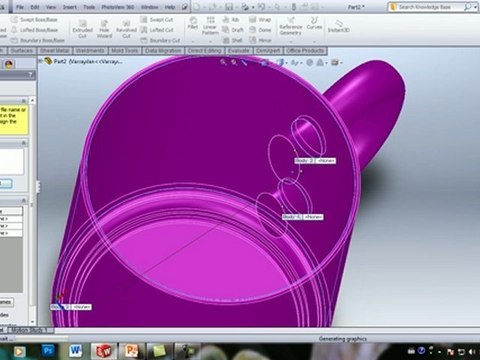This screenshot has width=480, height=360.
Task: Open the Tools menu
Action: 89,7
